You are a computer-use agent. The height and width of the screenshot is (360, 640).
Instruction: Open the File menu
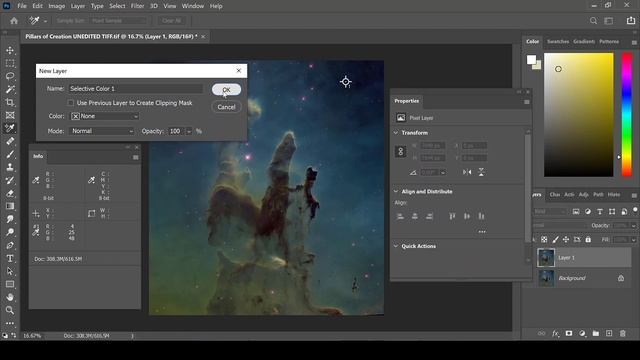[x=22, y=6]
